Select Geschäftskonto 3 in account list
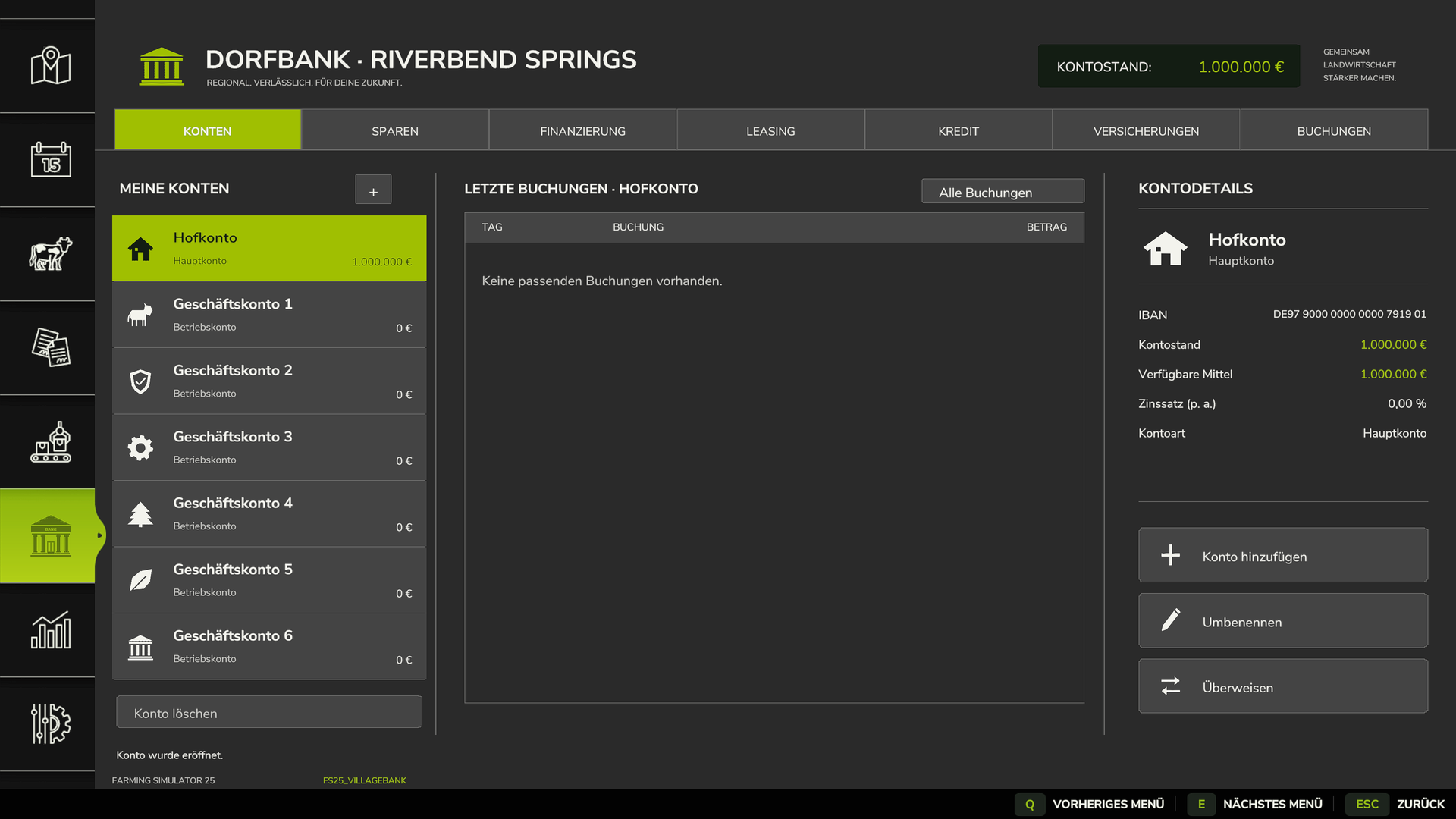The width and height of the screenshot is (1456, 819). pyautogui.click(x=269, y=447)
